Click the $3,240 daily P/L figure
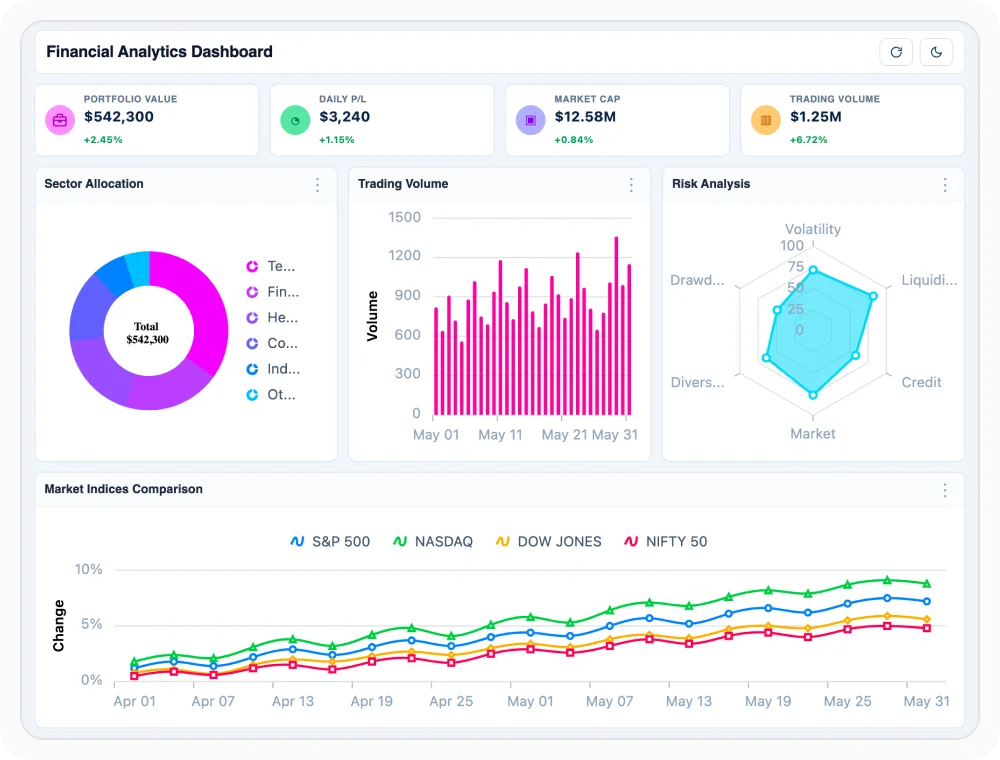1000x760 pixels. pyautogui.click(x=344, y=117)
